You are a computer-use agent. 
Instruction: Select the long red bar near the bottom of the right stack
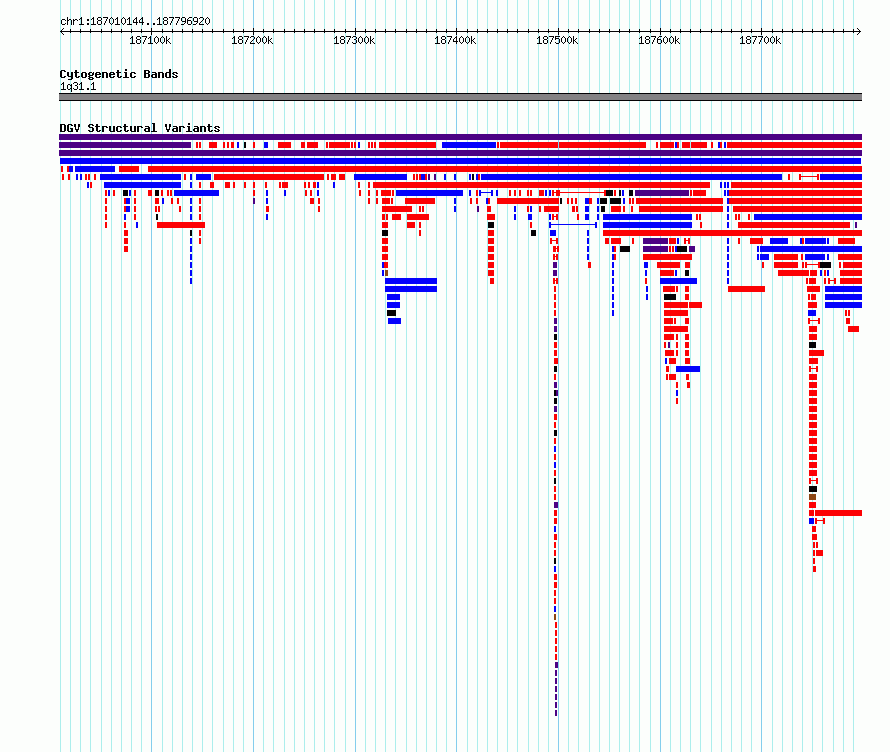point(838,513)
